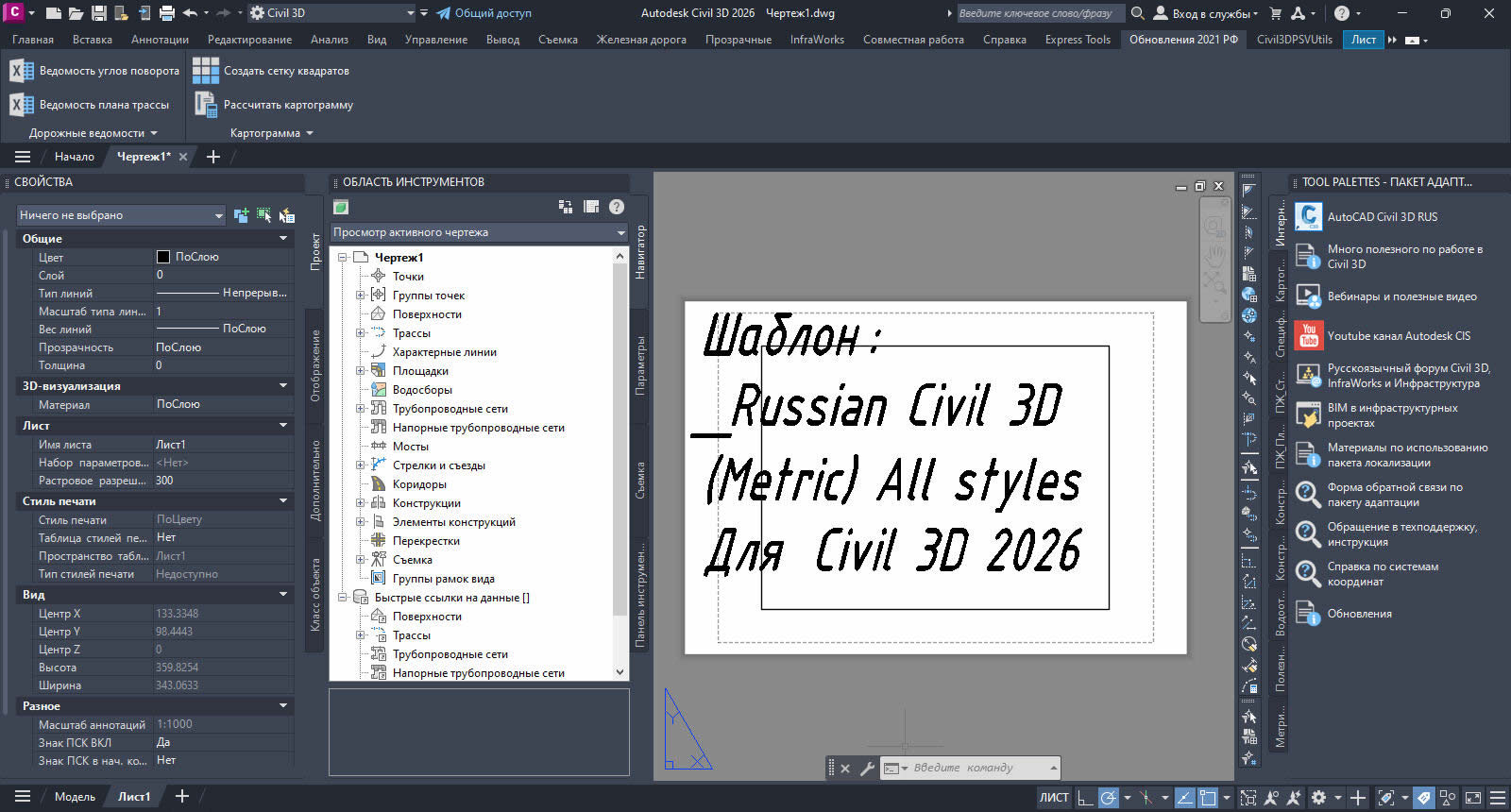Click Рассчитать картограмму button

273,105
